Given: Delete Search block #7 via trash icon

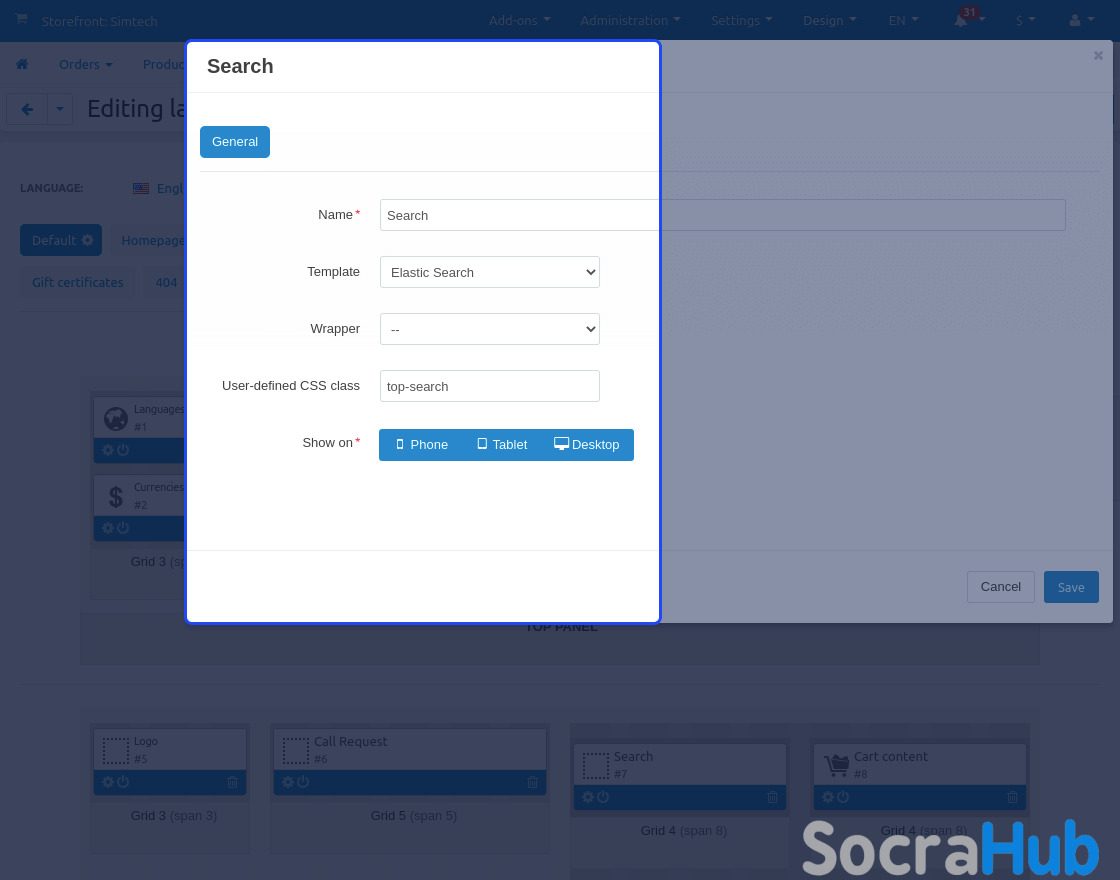Looking at the screenshot, I should 772,797.
